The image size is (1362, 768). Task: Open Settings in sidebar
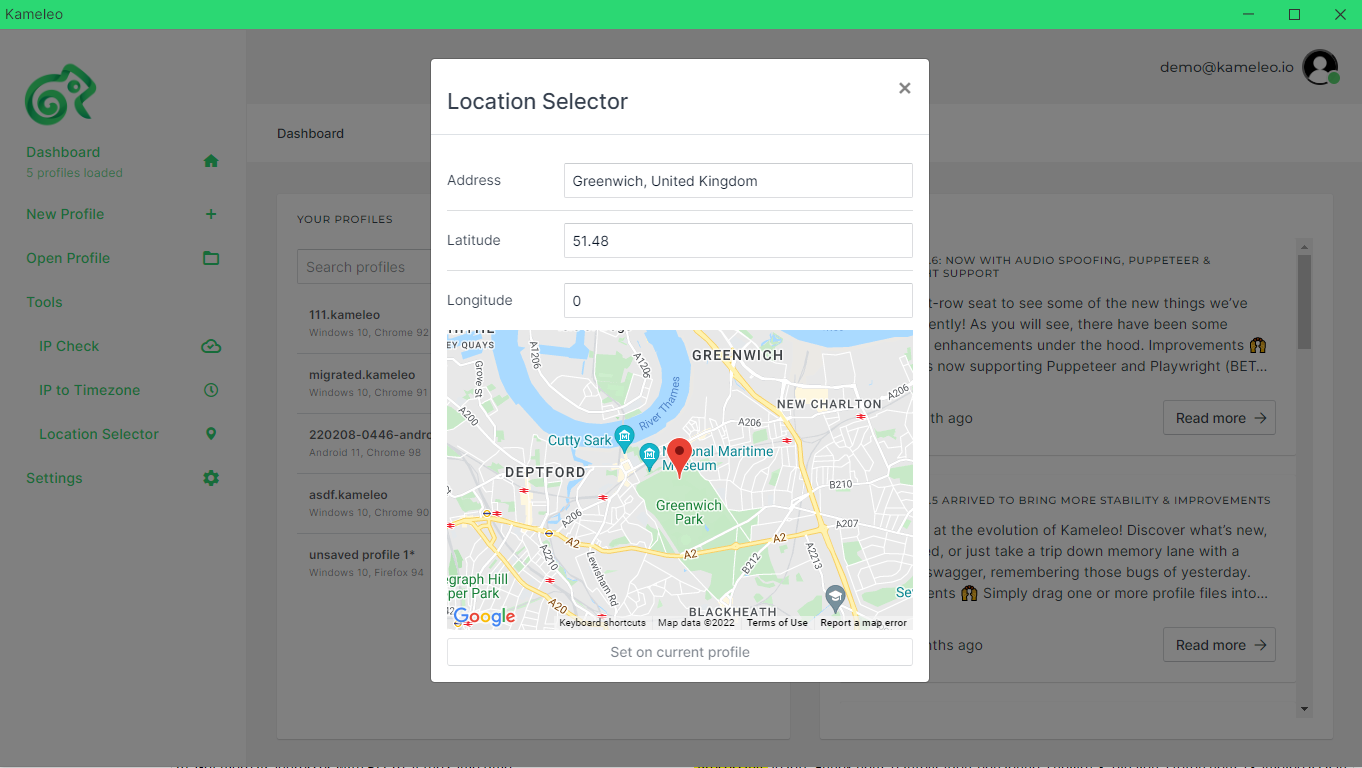pos(54,478)
